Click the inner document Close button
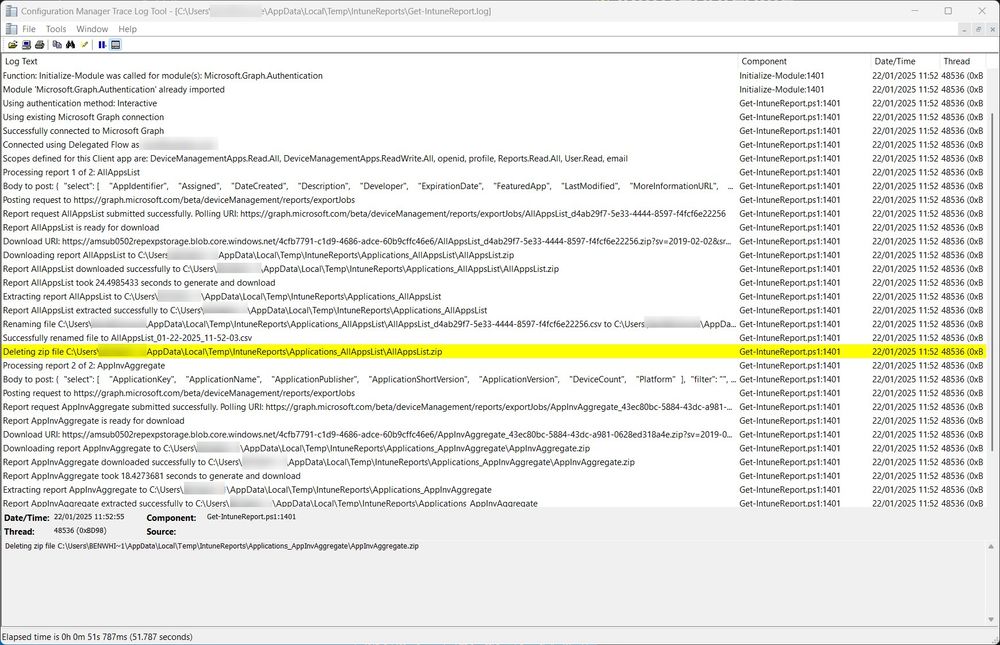 coord(992,29)
